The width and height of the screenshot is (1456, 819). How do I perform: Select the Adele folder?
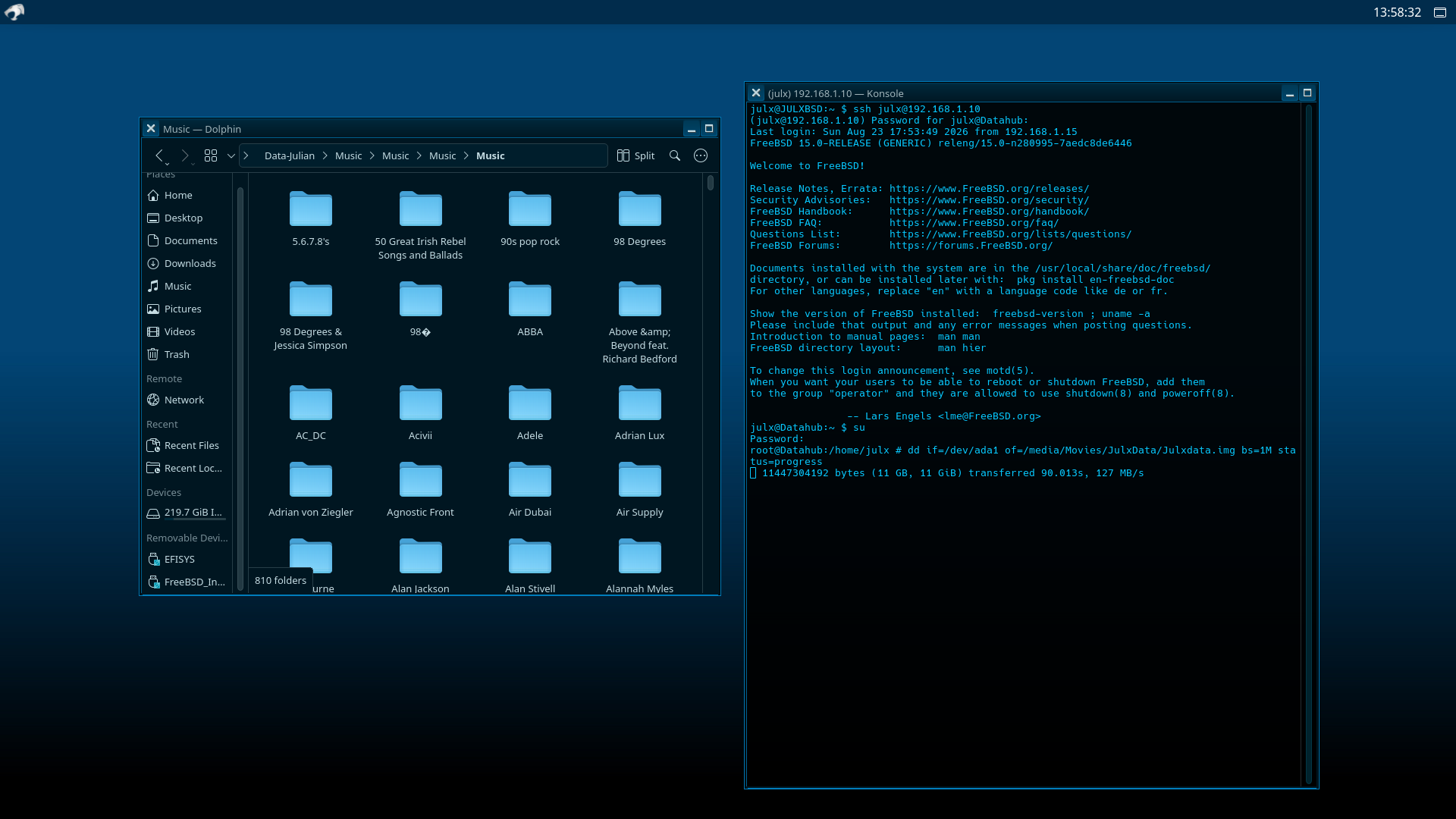point(530,413)
